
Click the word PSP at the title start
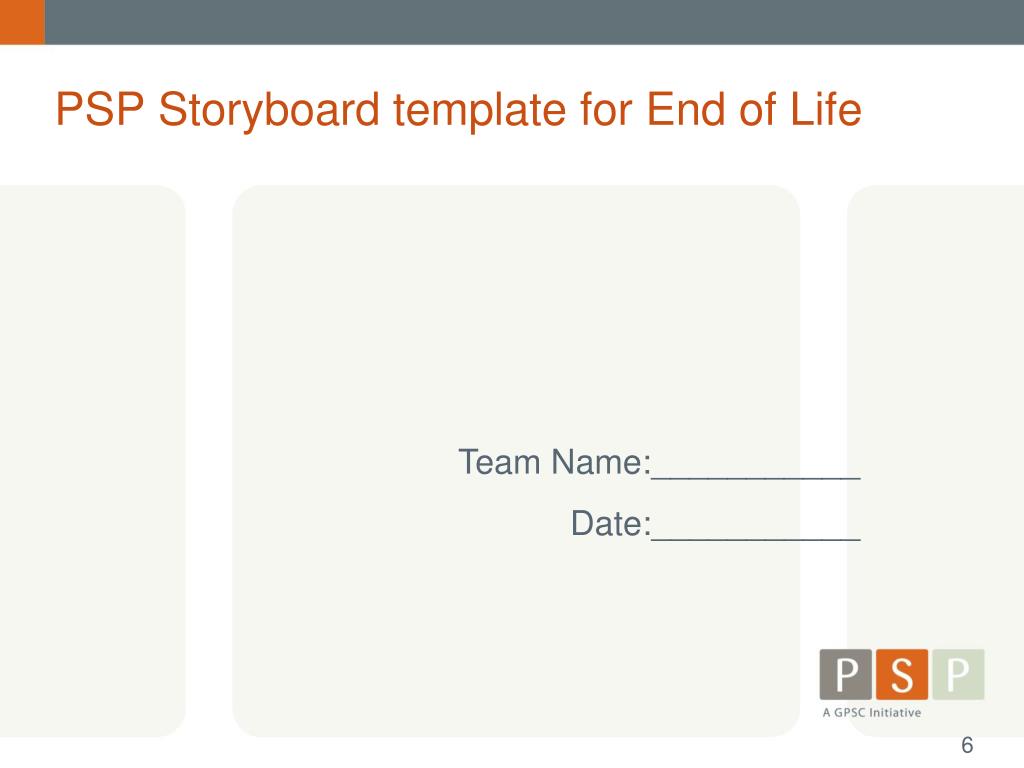pyautogui.click(x=100, y=108)
